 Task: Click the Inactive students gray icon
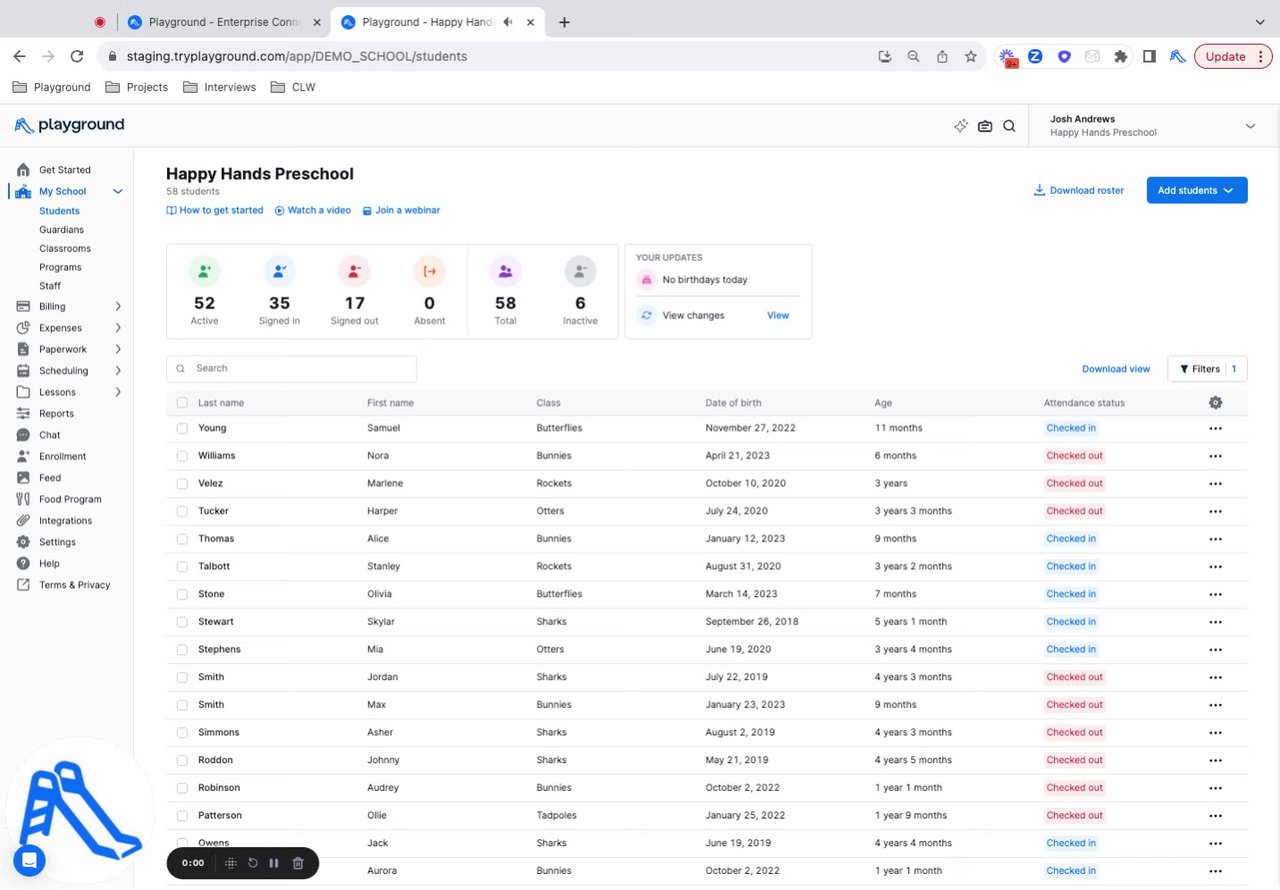pyautogui.click(x=580, y=271)
